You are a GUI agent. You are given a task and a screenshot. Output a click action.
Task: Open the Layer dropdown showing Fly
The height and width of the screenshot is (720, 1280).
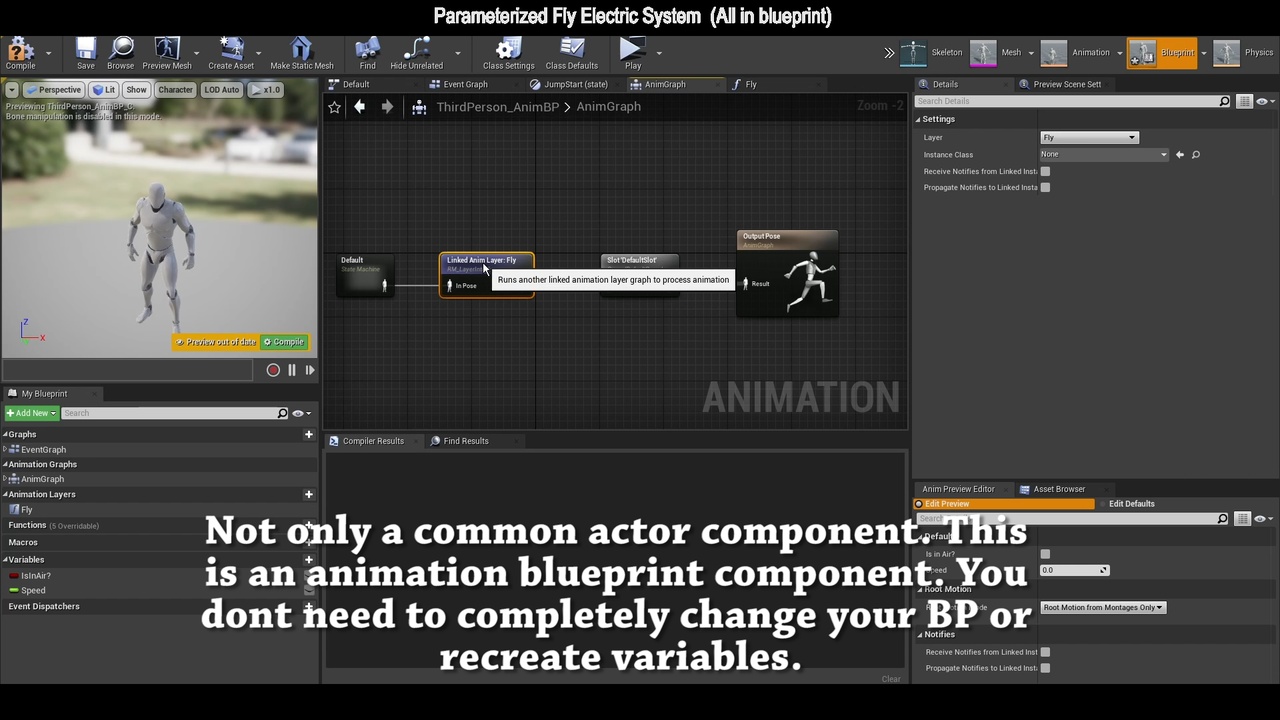(x=1089, y=137)
